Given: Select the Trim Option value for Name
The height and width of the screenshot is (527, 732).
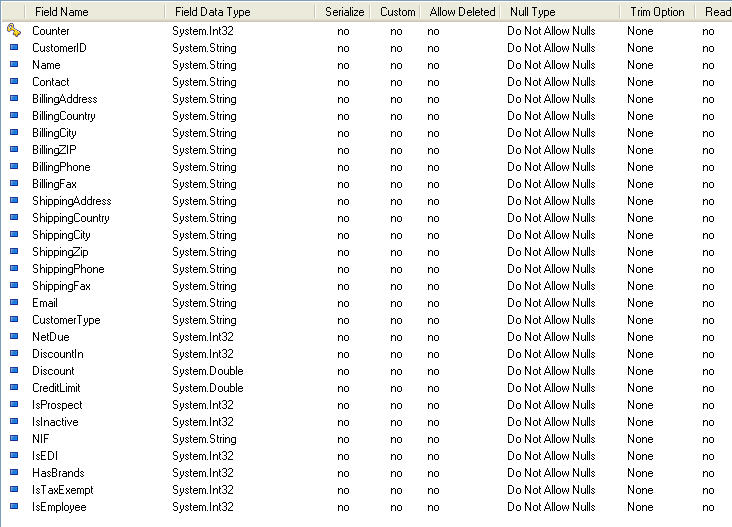Looking at the screenshot, I should pos(640,65).
